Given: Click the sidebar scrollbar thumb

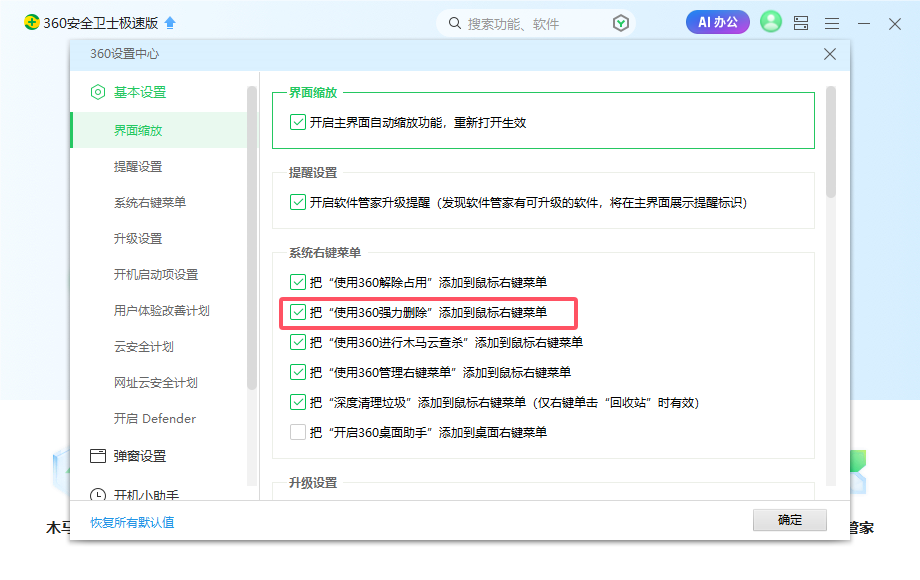Looking at the screenshot, I should click(252, 238).
